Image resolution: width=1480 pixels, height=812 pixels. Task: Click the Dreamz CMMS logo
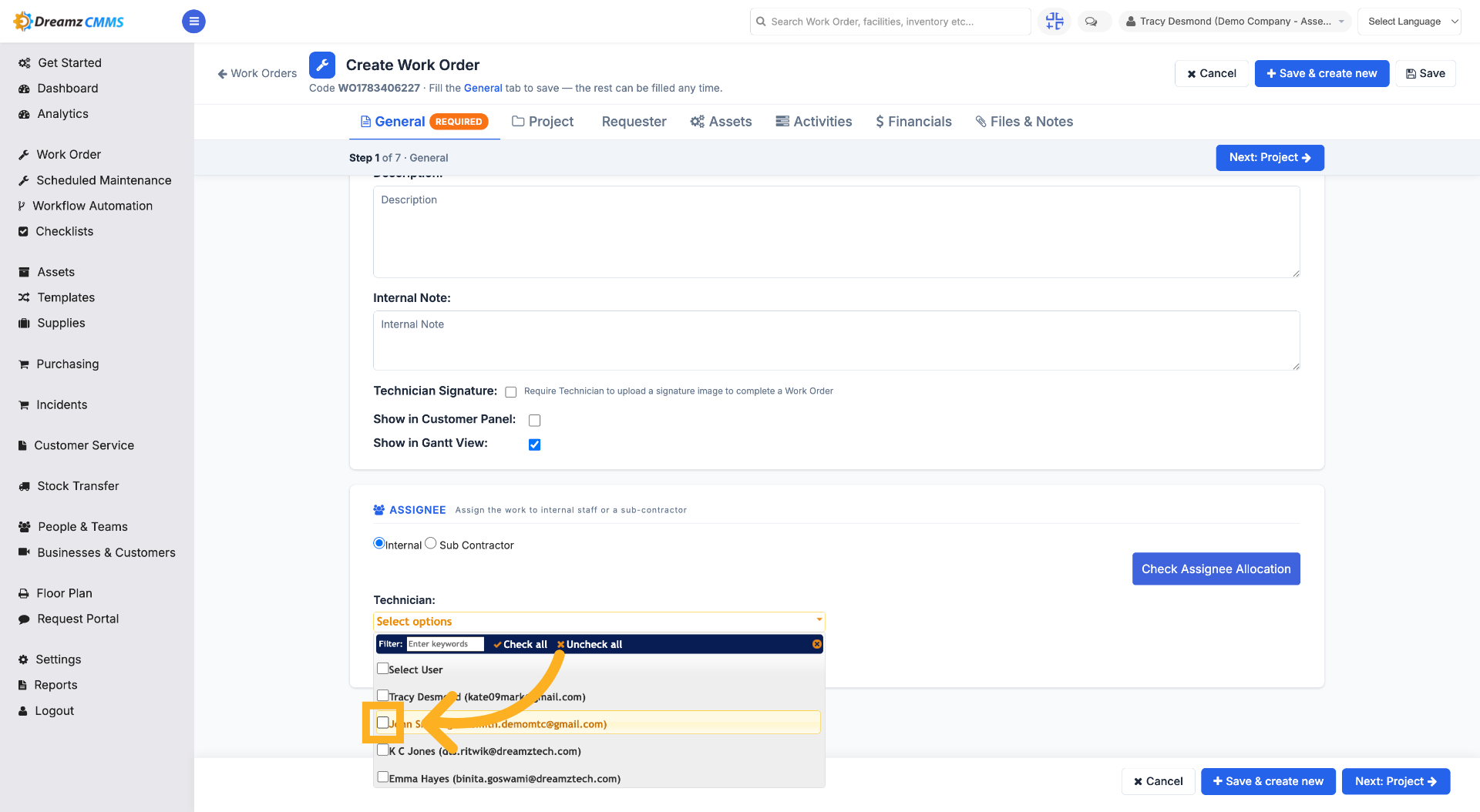coord(69,22)
